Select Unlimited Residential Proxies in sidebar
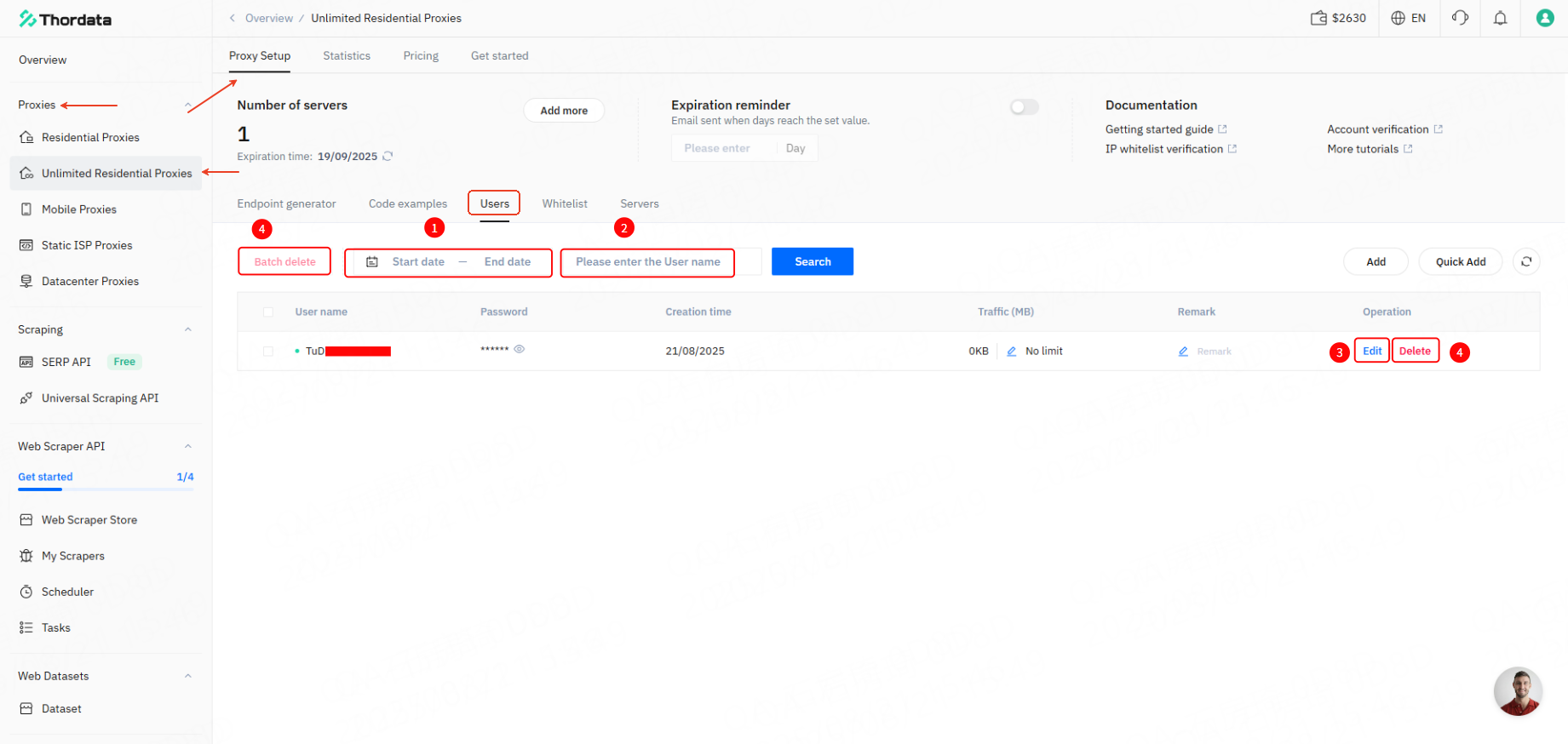This screenshot has height=744, width=1568. click(x=106, y=173)
